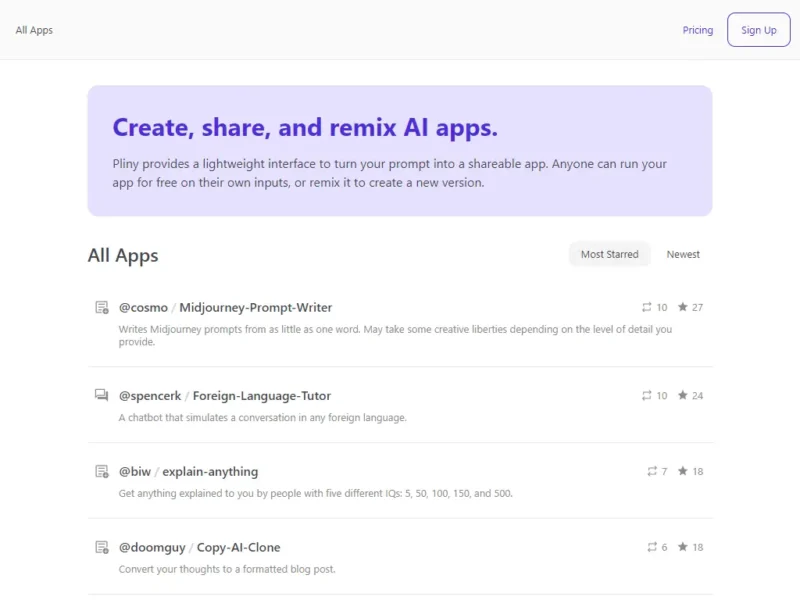Visit the @spencerk profile link
Viewport: 800px width, 600px height.
(x=149, y=395)
